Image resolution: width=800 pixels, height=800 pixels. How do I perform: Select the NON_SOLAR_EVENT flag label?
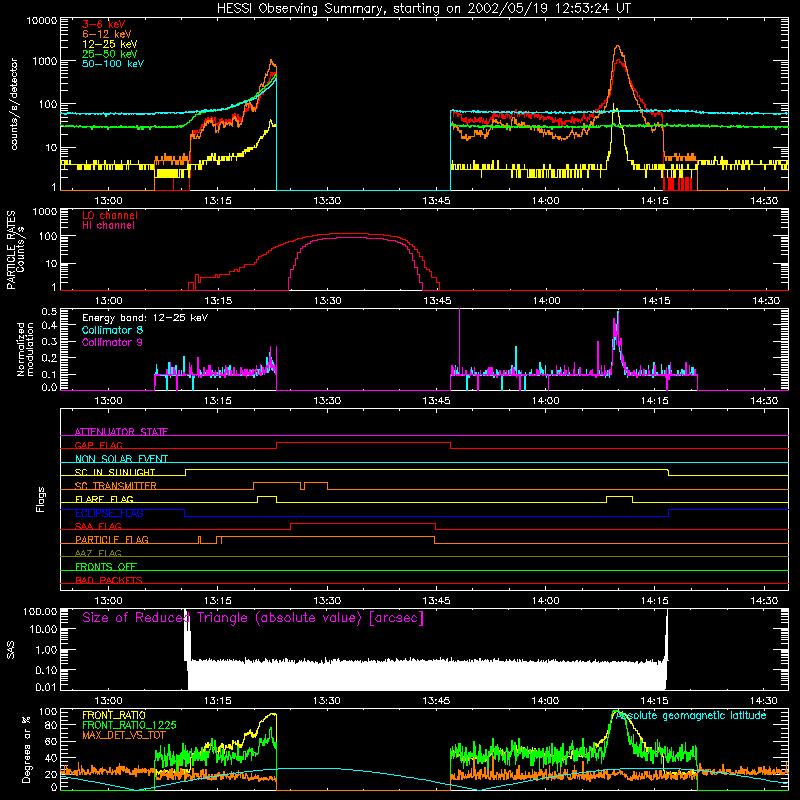coord(121,459)
